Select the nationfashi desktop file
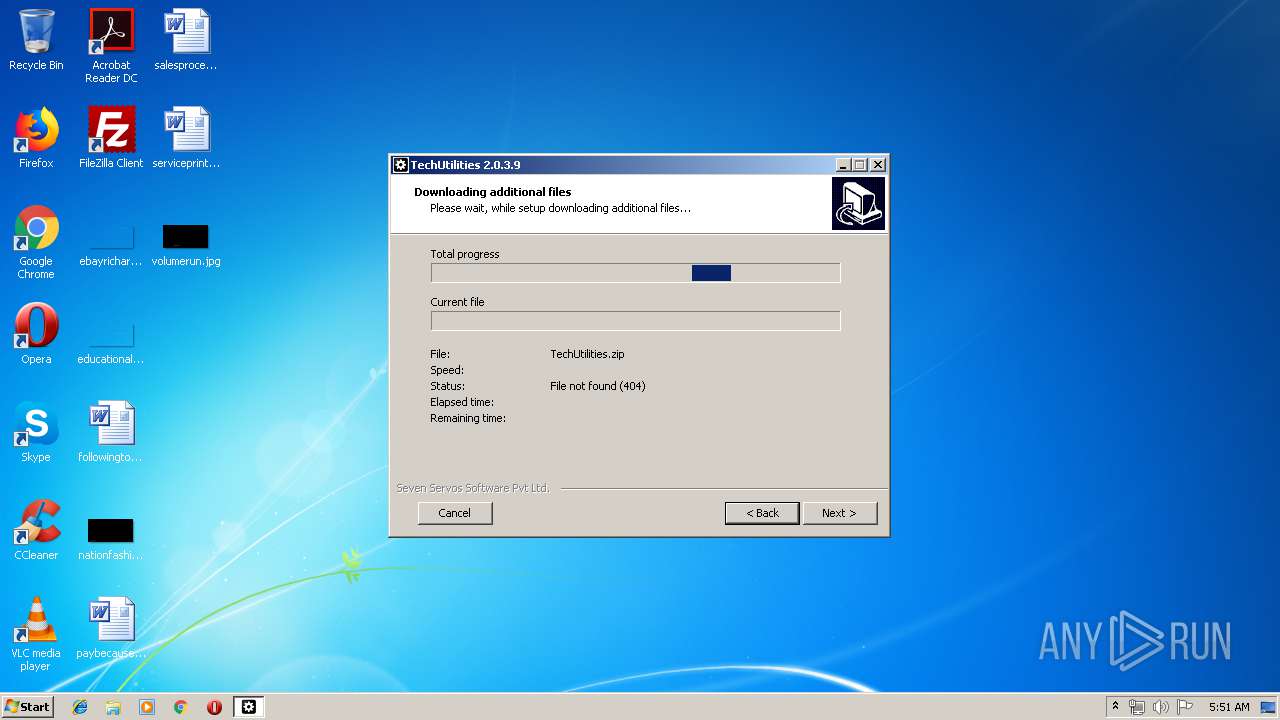The image size is (1280, 720). (111, 536)
